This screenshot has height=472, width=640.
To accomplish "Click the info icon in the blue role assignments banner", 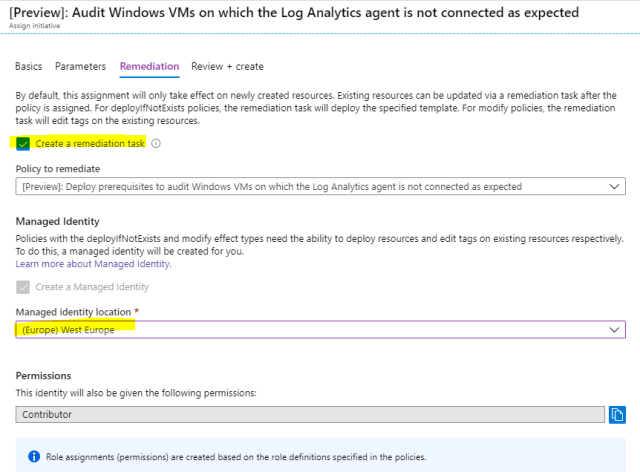I will [34, 457].
